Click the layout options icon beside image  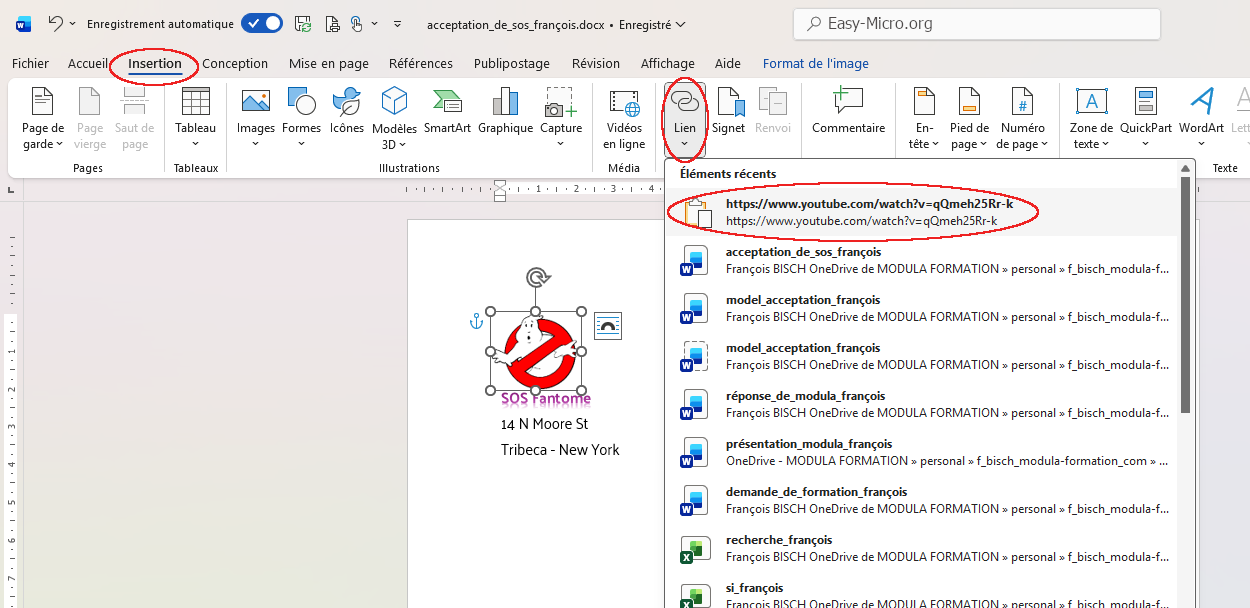(x=608, y=324)
